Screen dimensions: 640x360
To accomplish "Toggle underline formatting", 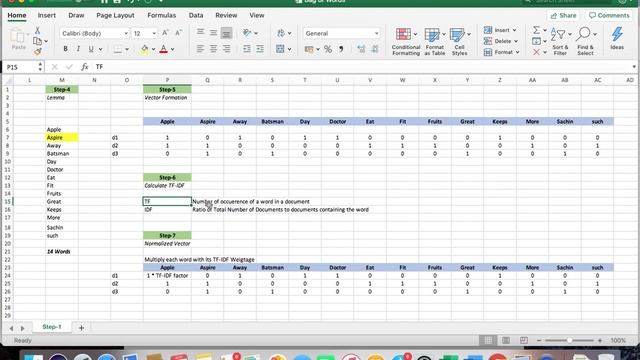I will [91, 49].
